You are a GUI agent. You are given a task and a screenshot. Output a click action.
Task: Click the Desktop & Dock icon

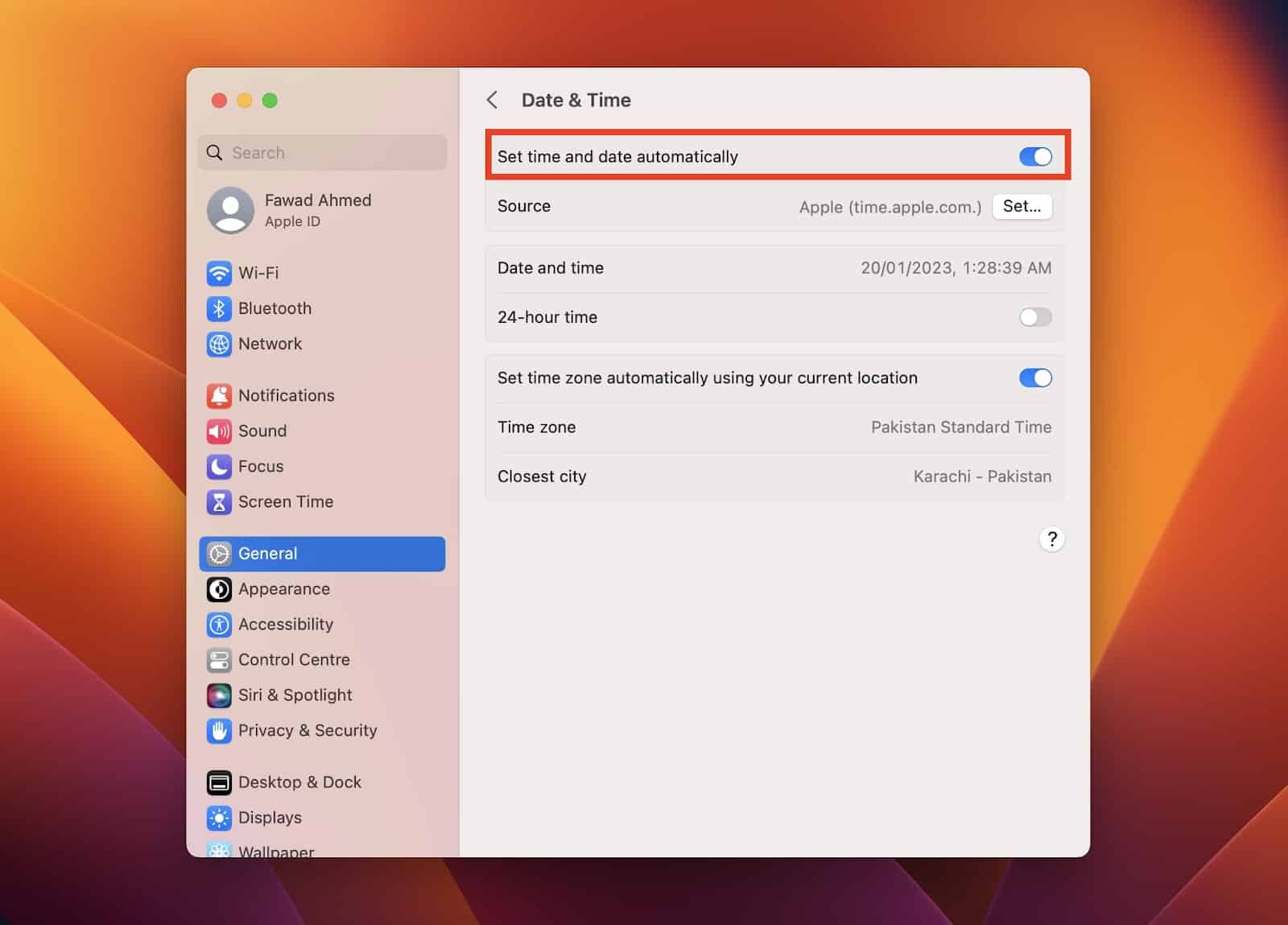click(219, 783)
